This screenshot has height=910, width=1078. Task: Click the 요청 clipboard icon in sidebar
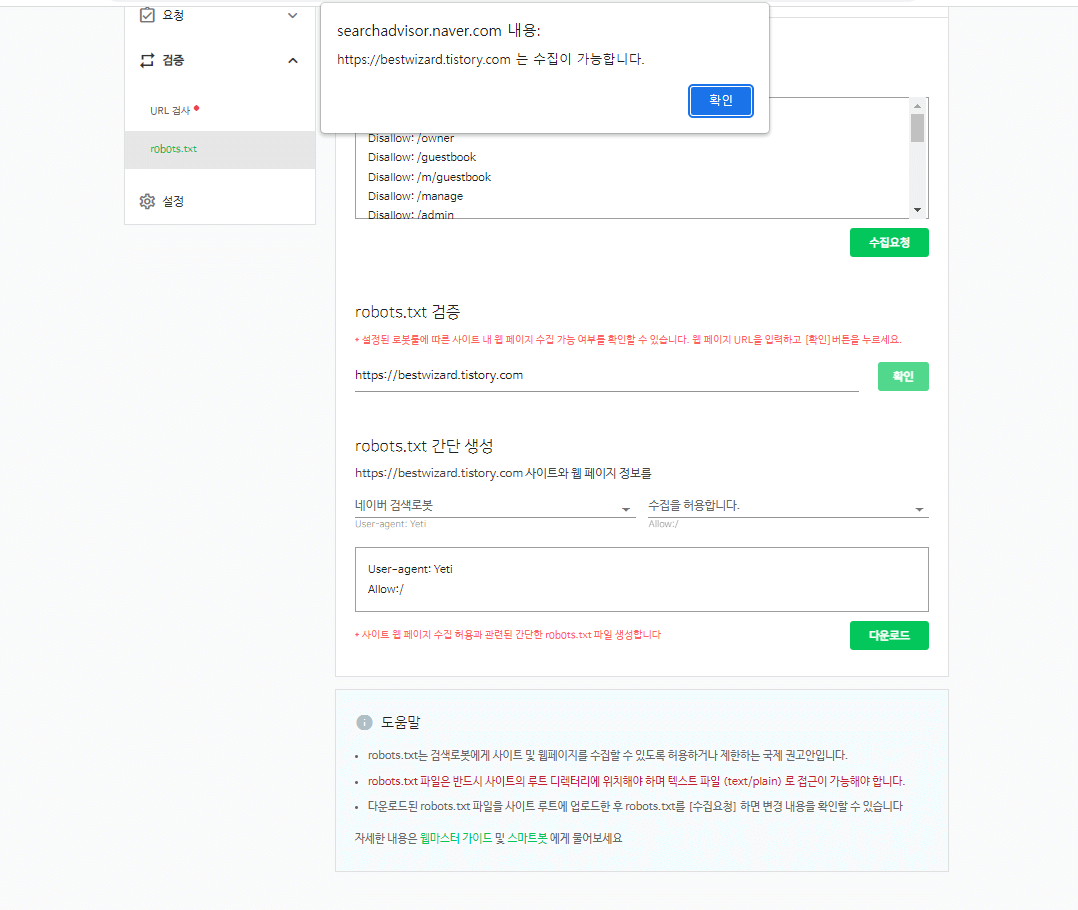coord(148,15)
